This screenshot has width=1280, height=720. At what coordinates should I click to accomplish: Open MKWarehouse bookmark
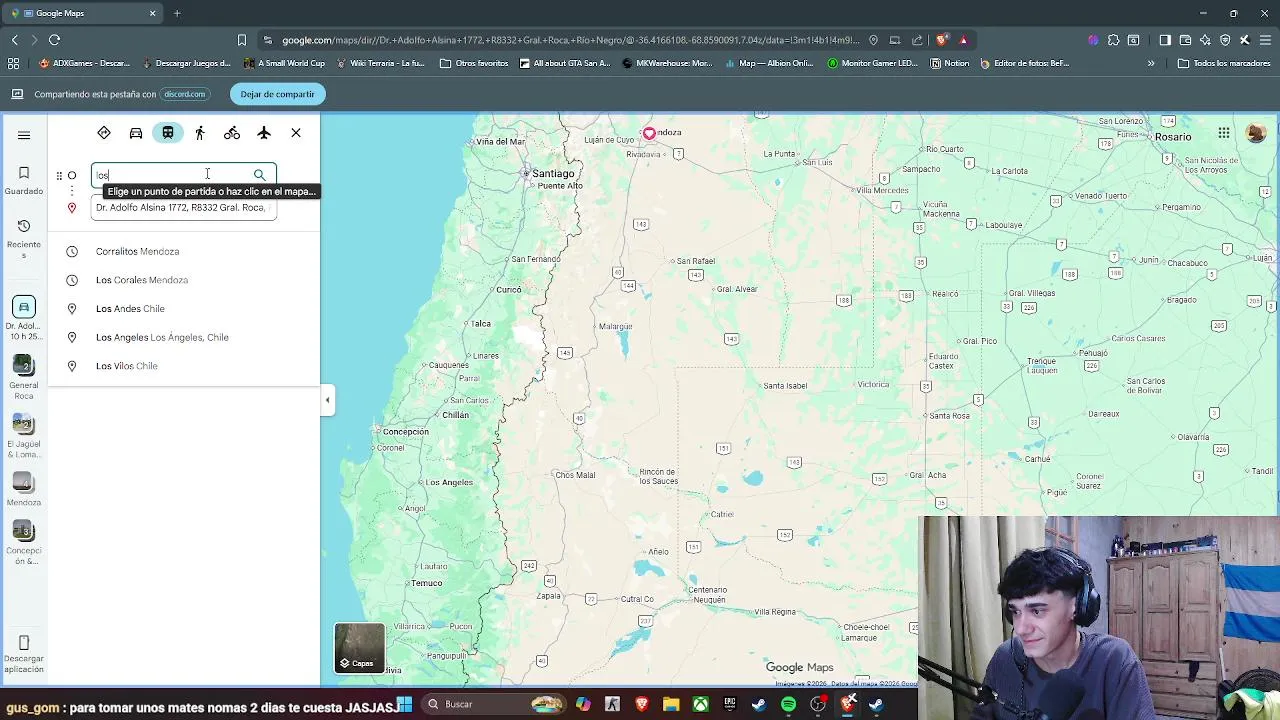tap(667, 63)
